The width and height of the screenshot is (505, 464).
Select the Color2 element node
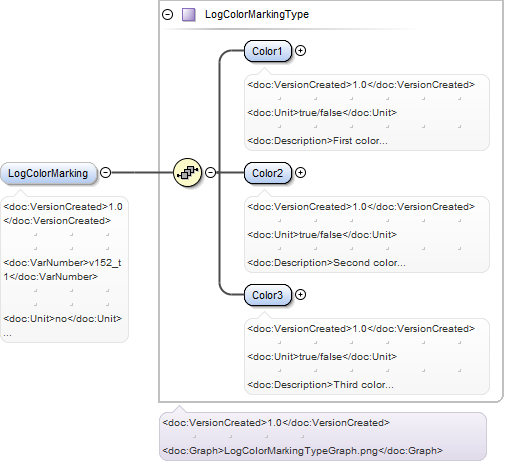tap(268, 173)
